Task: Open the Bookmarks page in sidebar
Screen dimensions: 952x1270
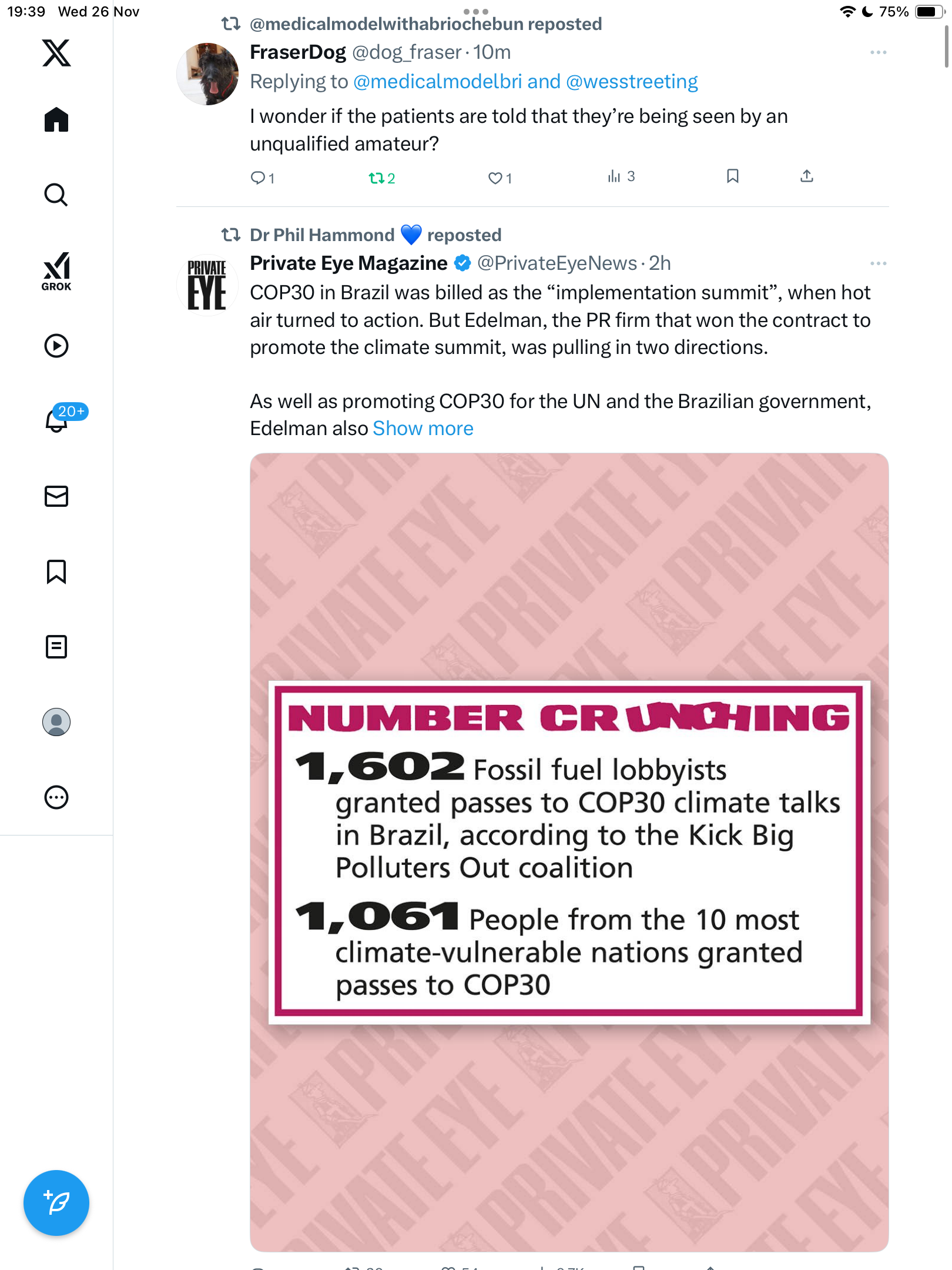Action: pos(56,571)
